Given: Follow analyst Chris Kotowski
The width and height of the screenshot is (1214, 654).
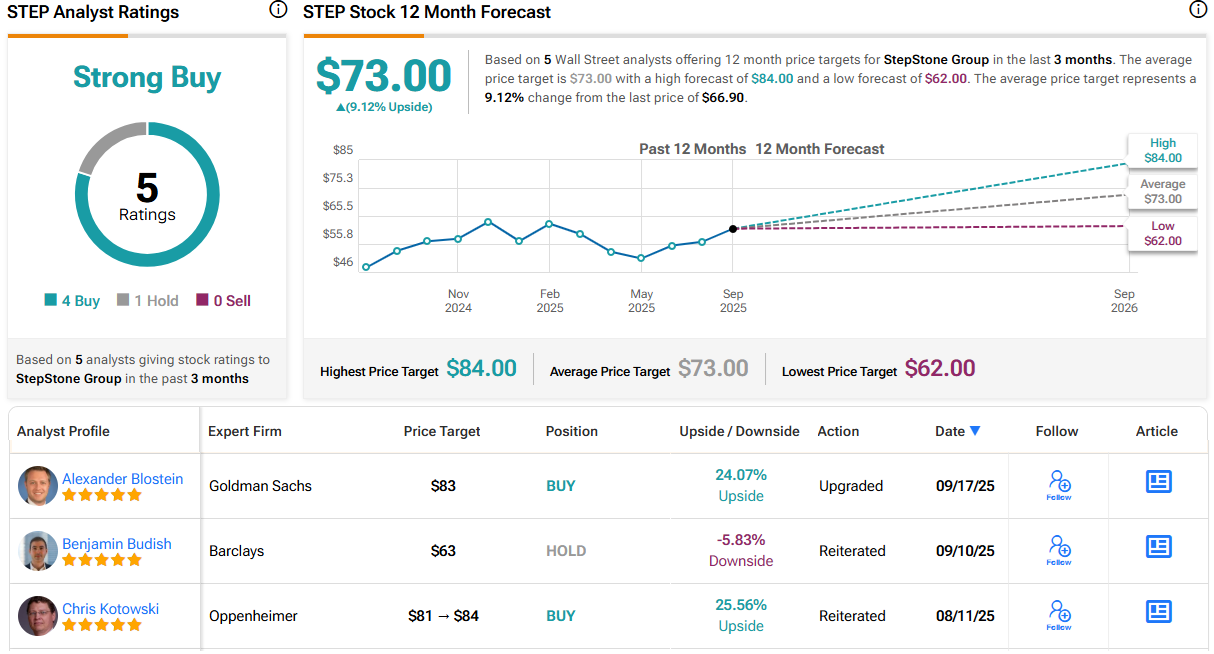Looking at the screenshot, I should click(x=1059, y=615).
